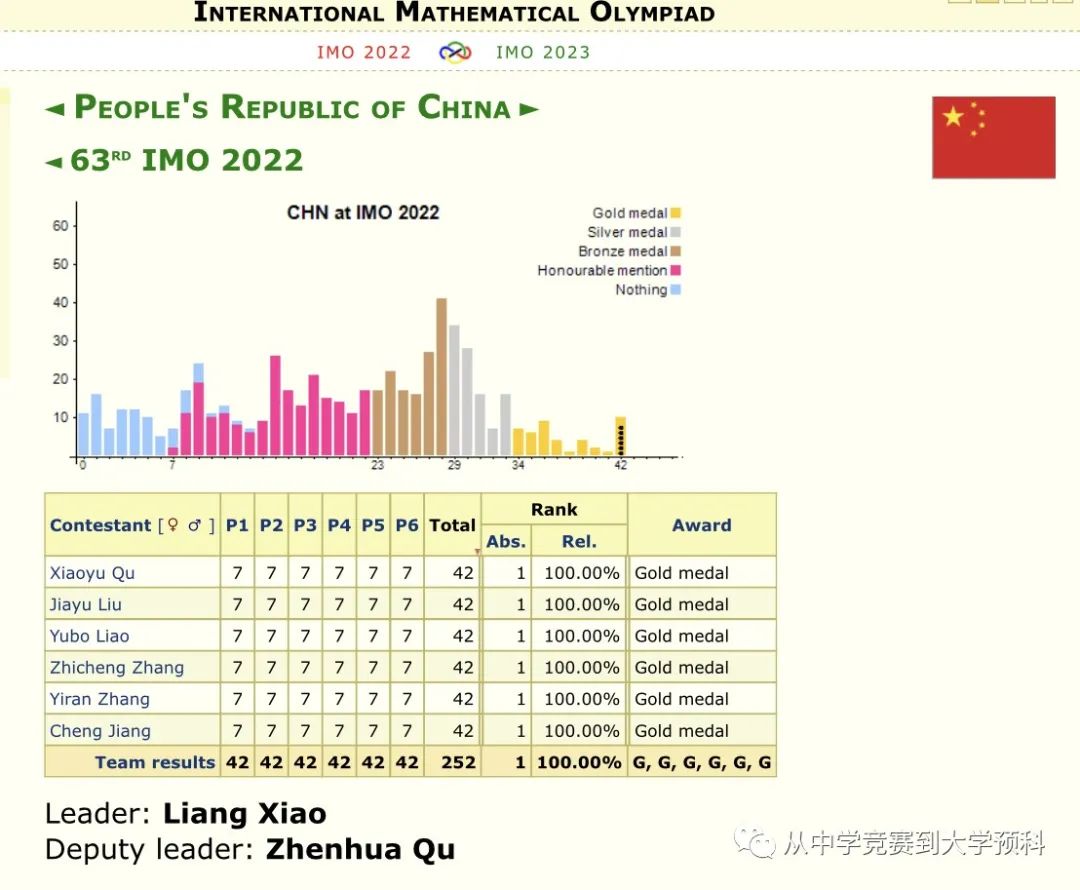The image size is (1080, 890).
Task: Sort table by P2 column
Action: click(x=271, y=525)
